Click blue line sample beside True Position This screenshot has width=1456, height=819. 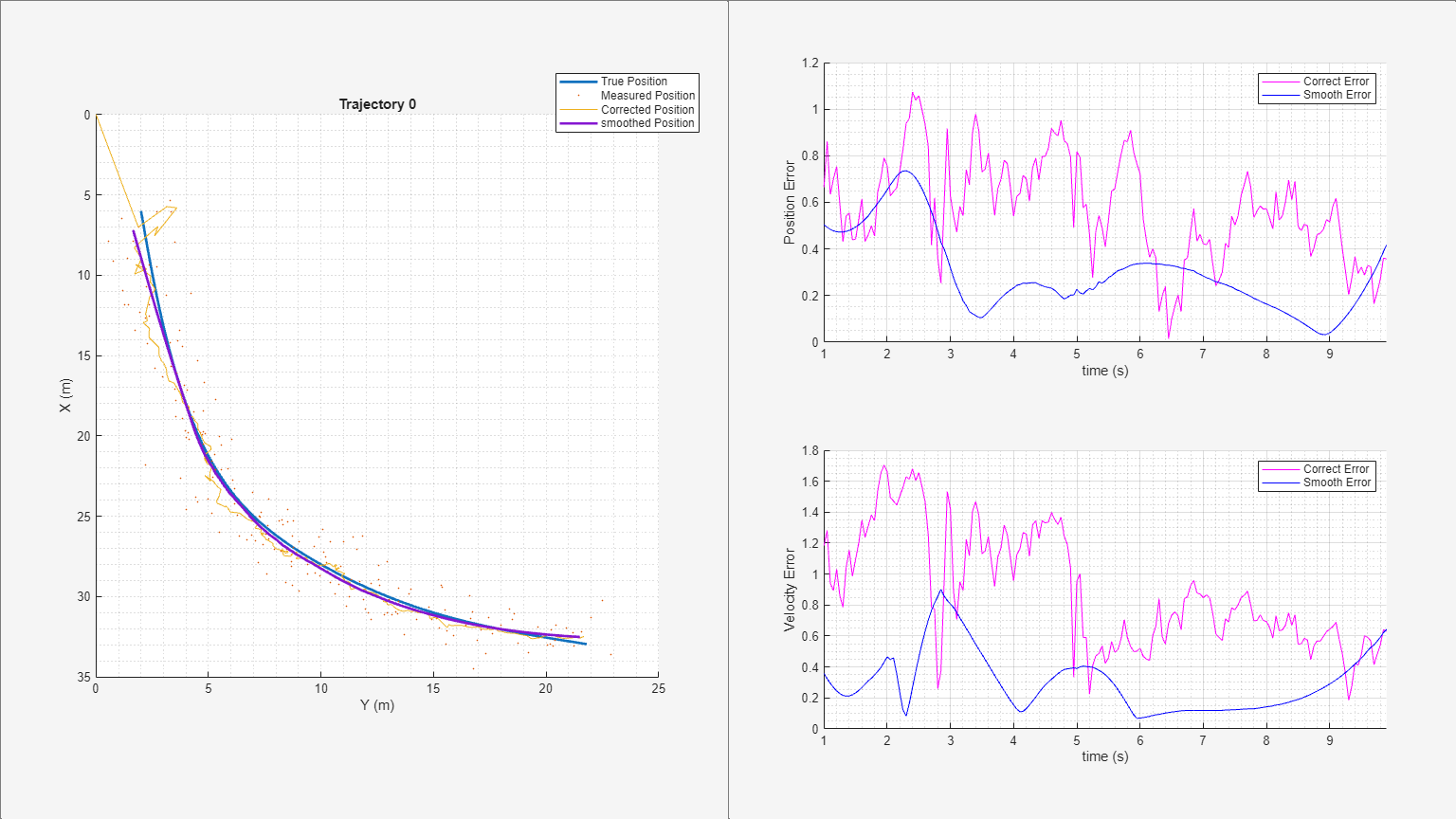click(x=578, y=82)
